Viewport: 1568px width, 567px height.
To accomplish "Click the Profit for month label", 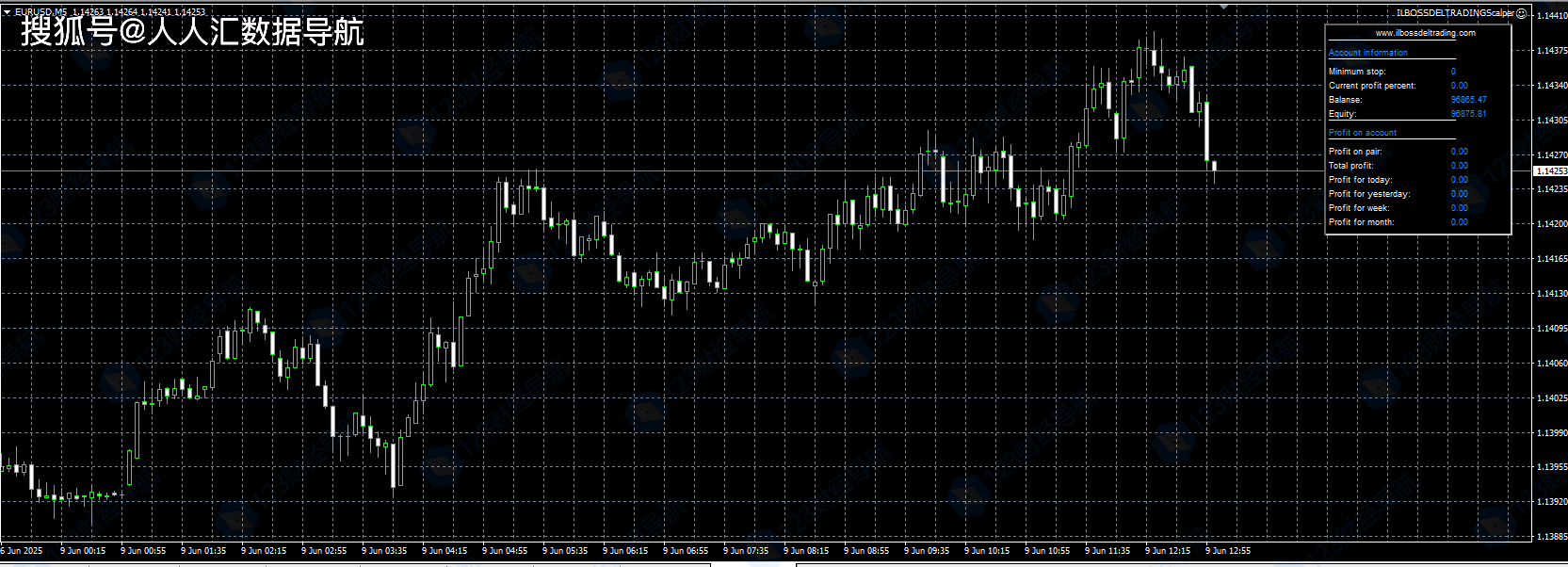I will point(1361,222).
